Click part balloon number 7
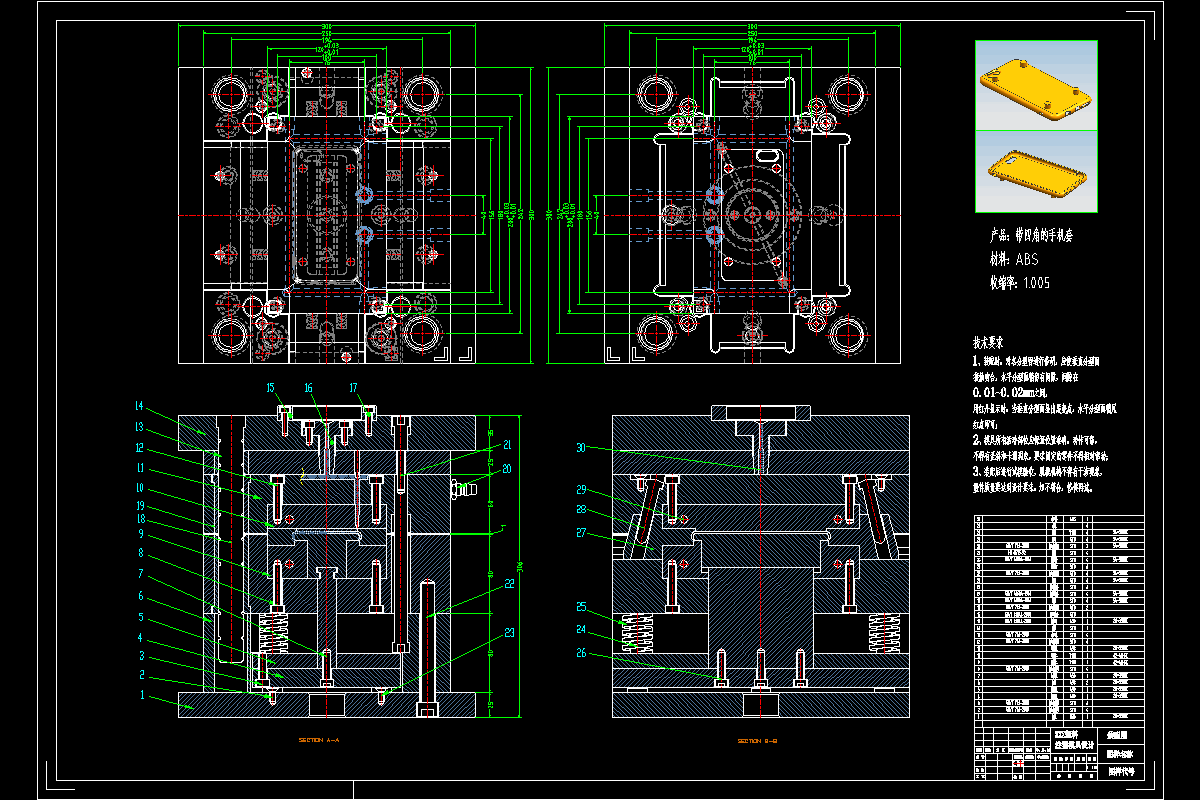This screenshot has width=1200, height=800. (141, 574)
